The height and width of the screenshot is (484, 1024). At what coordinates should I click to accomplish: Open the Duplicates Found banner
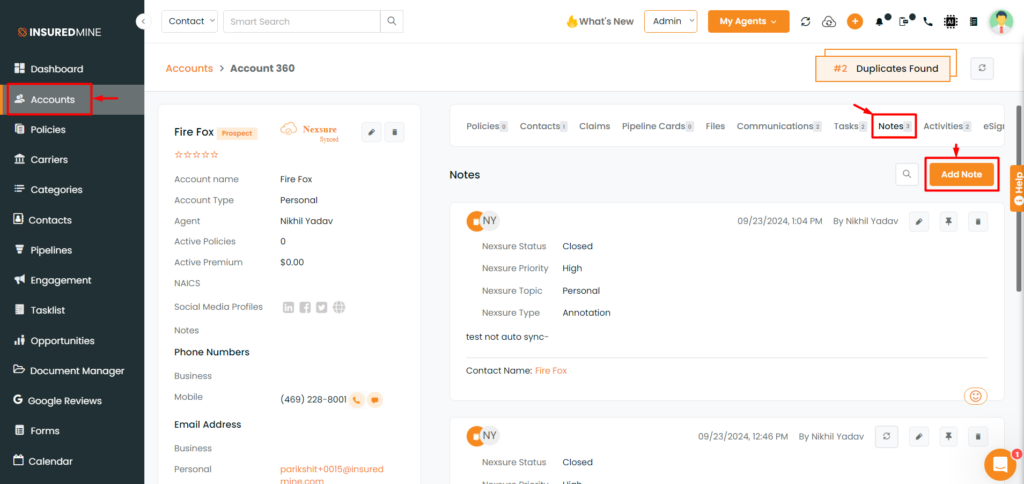[x=883, y=69]
